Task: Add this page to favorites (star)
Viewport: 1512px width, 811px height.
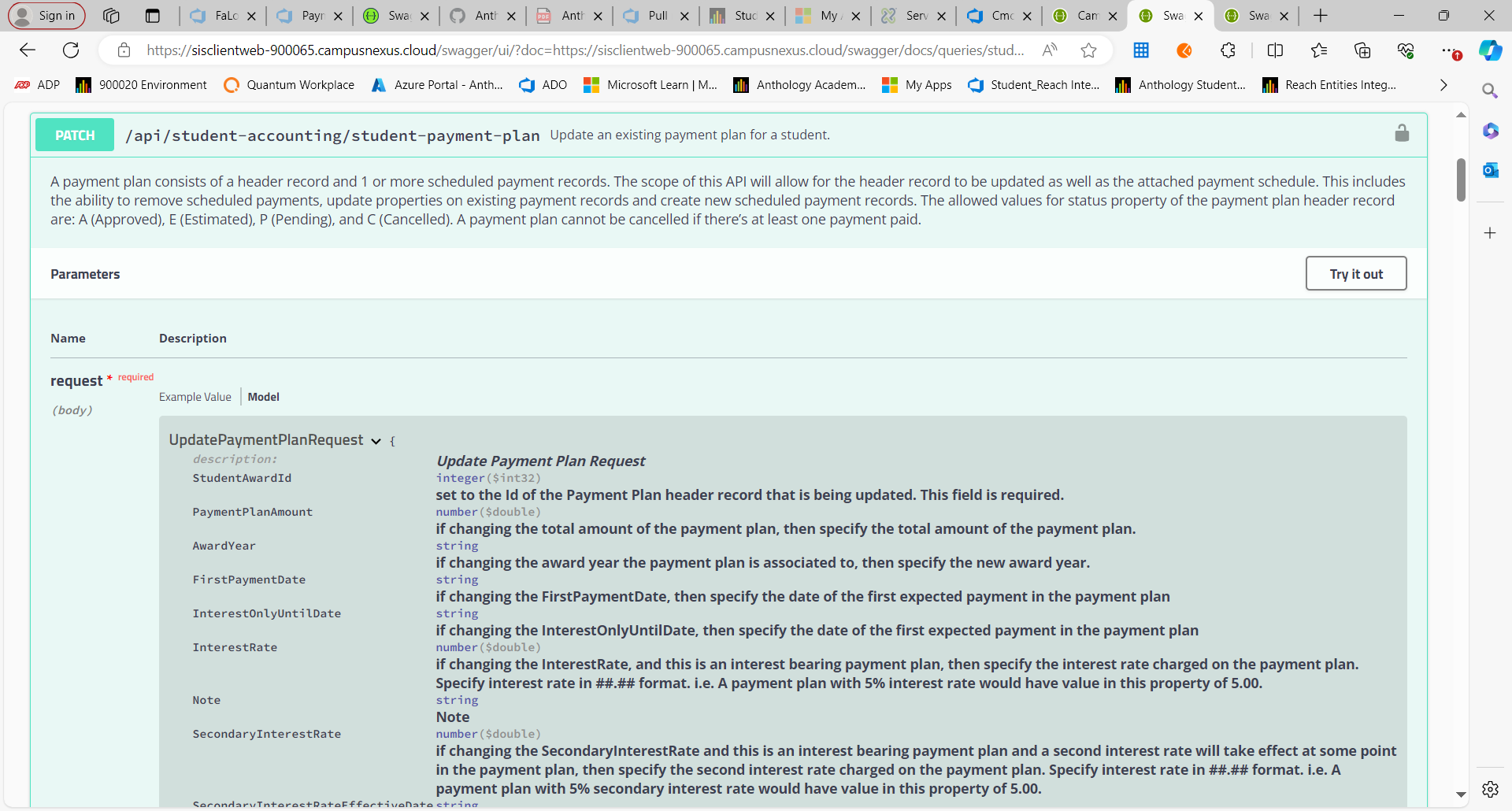Action: (x=1088, y=50)
